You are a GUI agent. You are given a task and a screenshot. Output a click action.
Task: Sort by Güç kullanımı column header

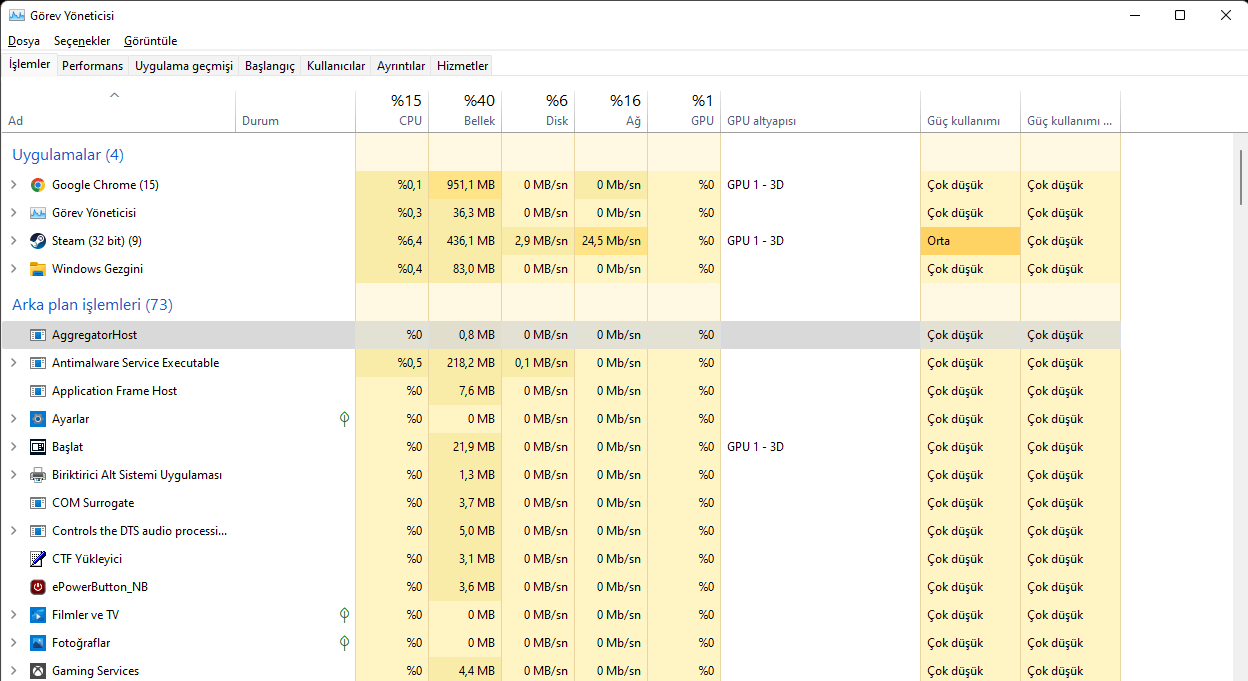pos(970,112)
